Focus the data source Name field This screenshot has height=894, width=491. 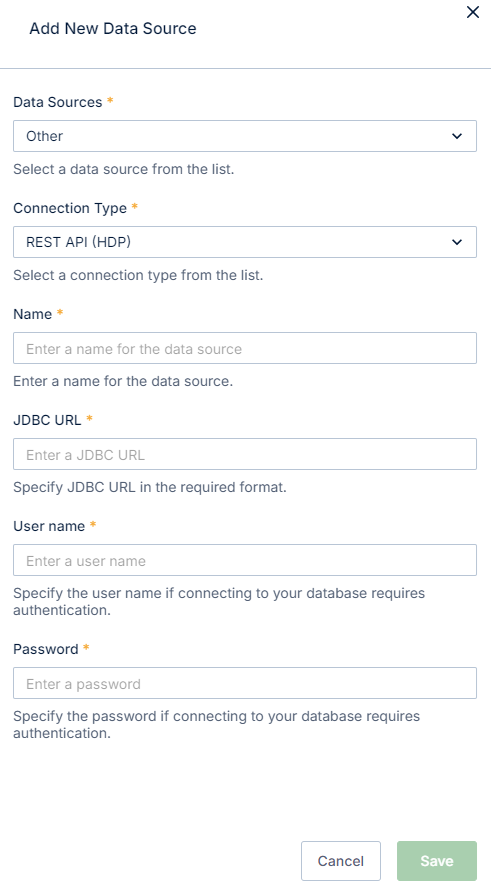[245, 348]
